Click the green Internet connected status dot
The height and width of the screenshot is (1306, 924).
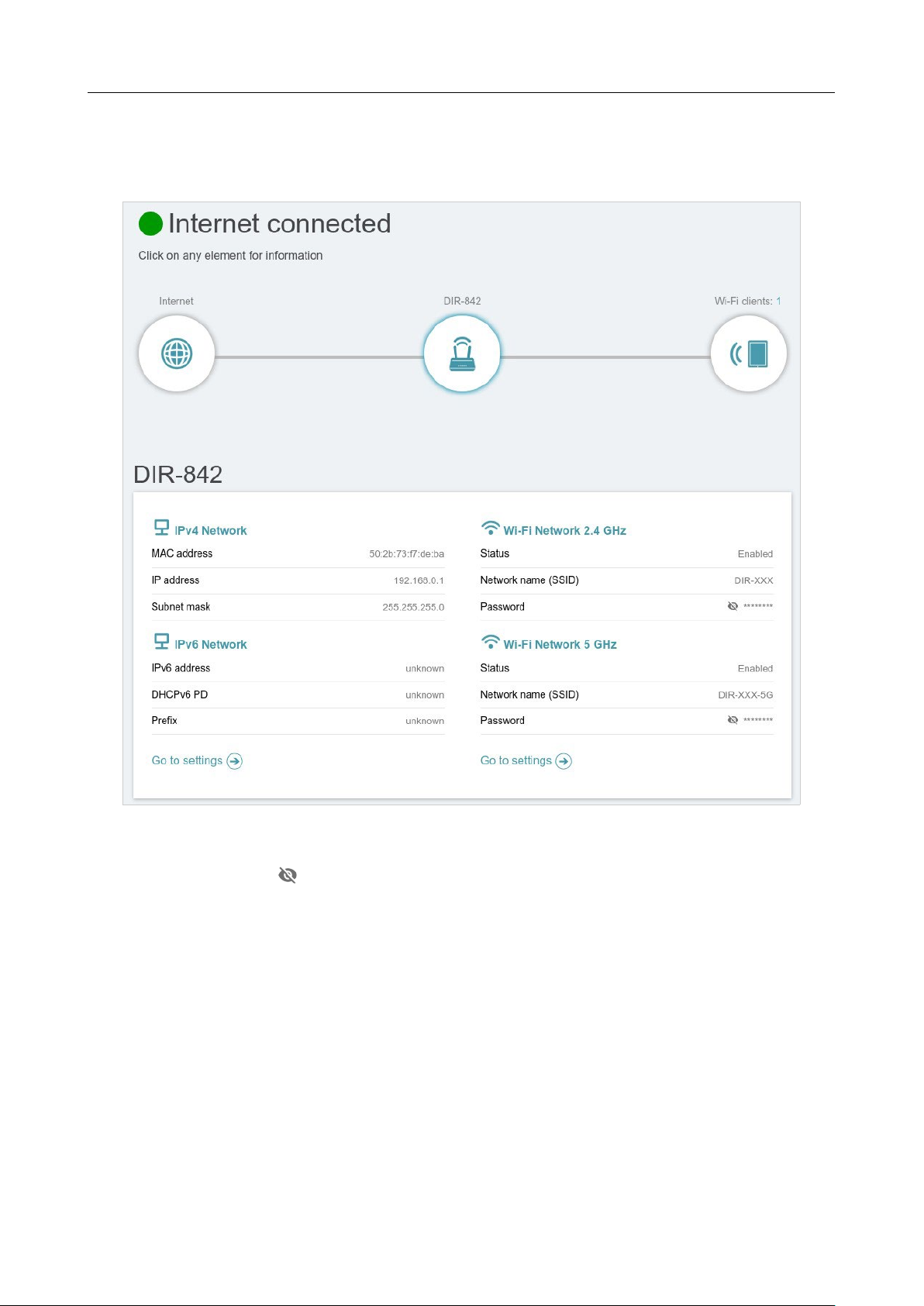[150, 224]
